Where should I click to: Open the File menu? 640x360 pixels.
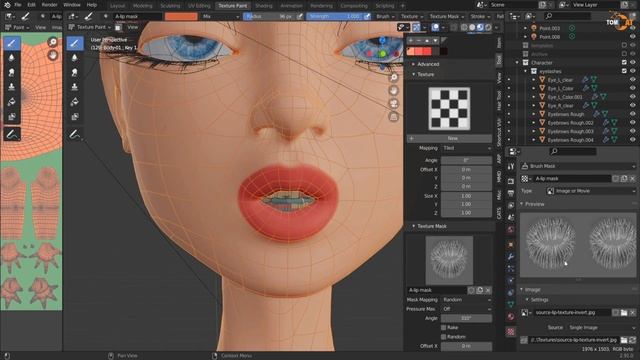(18, 5)
